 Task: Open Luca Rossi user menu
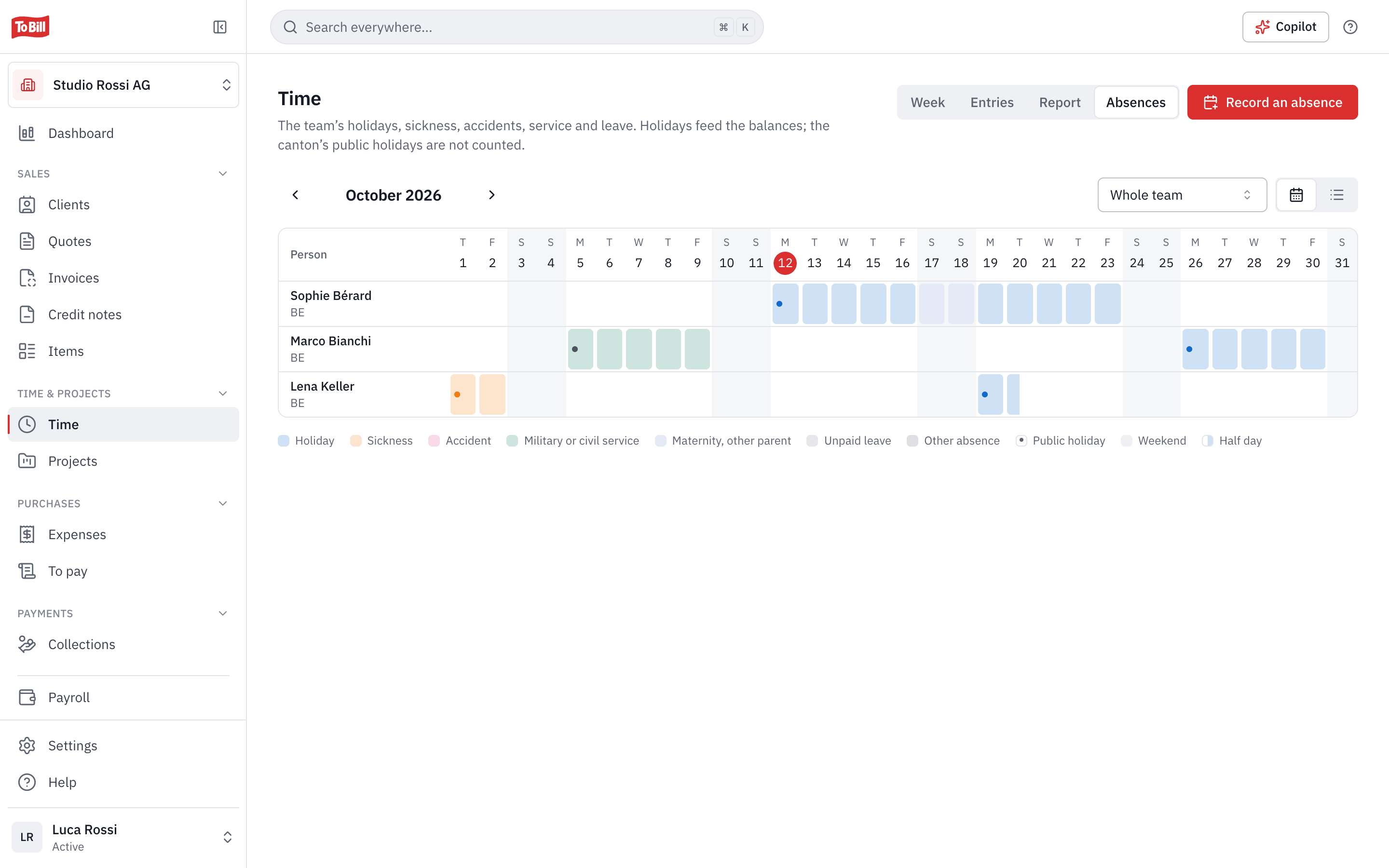[x=123, y=837]
